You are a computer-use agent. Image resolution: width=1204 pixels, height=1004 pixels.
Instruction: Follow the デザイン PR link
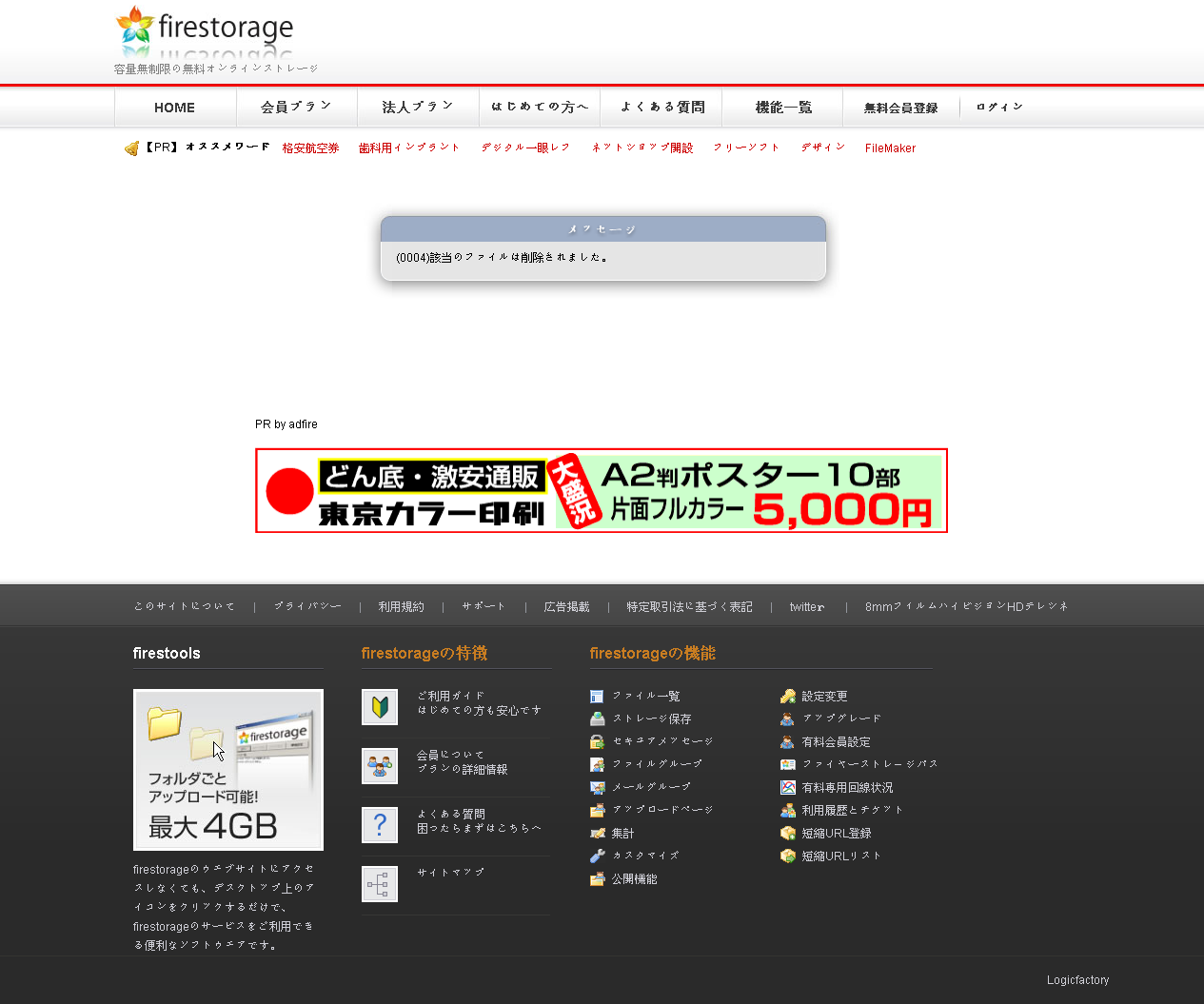pyautogui.click(x=823, y=148)
